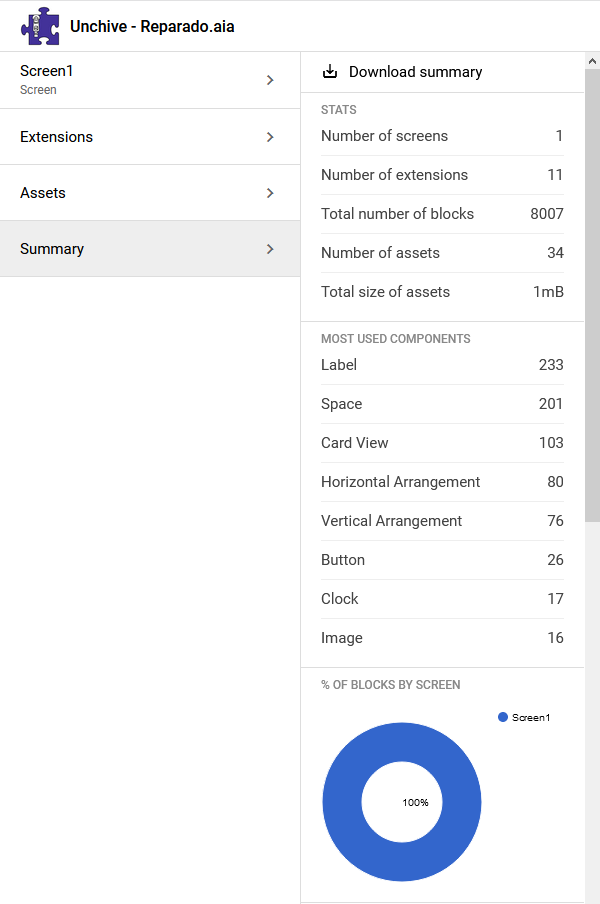Open the Assets navigation item
This screenshot has width=600, height=904.
click(x=120, y=193)
